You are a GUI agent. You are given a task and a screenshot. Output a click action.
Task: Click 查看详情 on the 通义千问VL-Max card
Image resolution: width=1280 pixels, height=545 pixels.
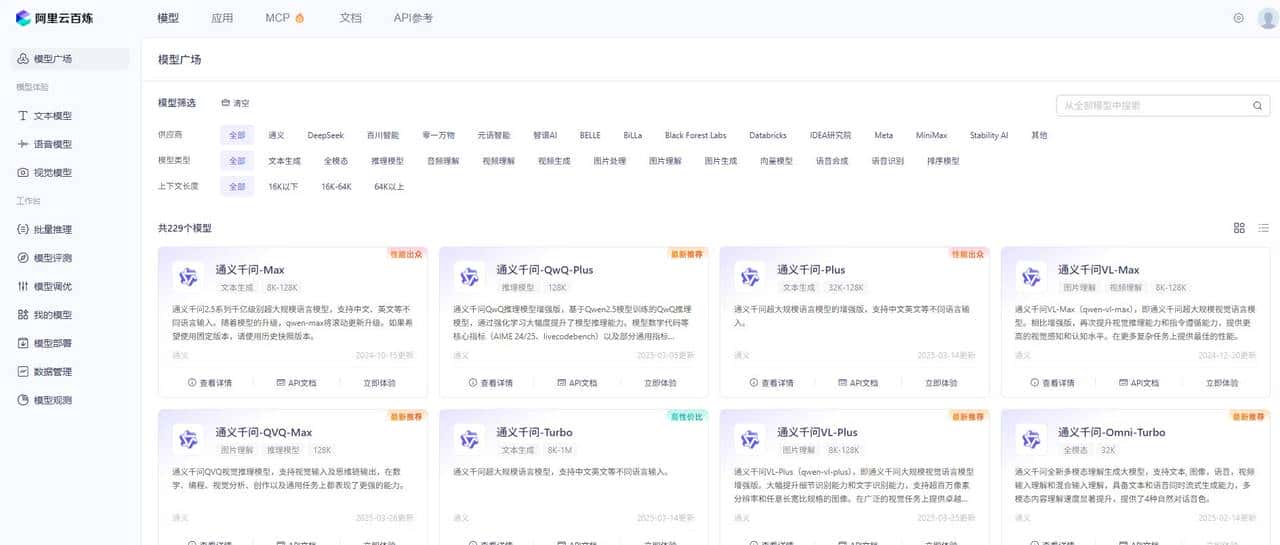click(1053, 383)
